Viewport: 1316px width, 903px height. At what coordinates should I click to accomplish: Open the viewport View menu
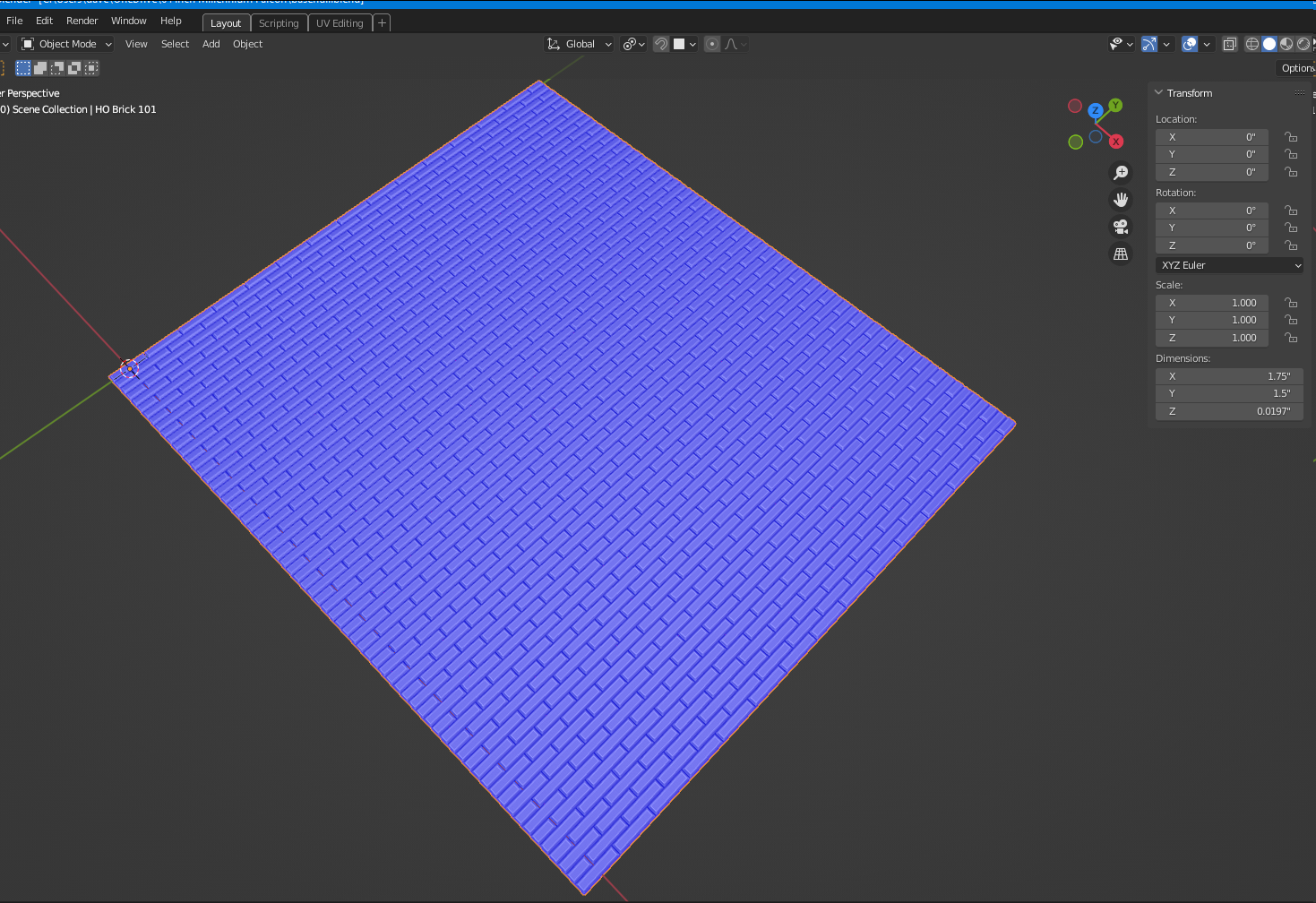coord(136,44)
